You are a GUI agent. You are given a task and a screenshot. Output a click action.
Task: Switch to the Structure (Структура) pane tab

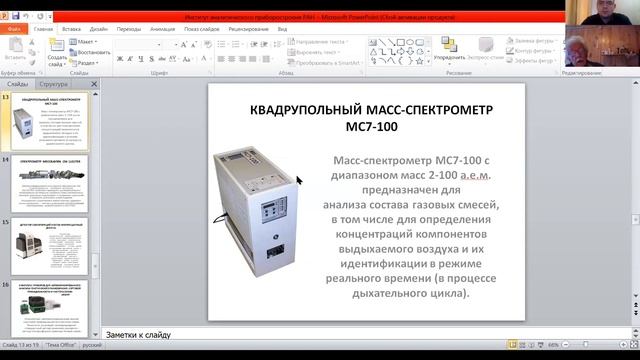(x=53, y=84)
